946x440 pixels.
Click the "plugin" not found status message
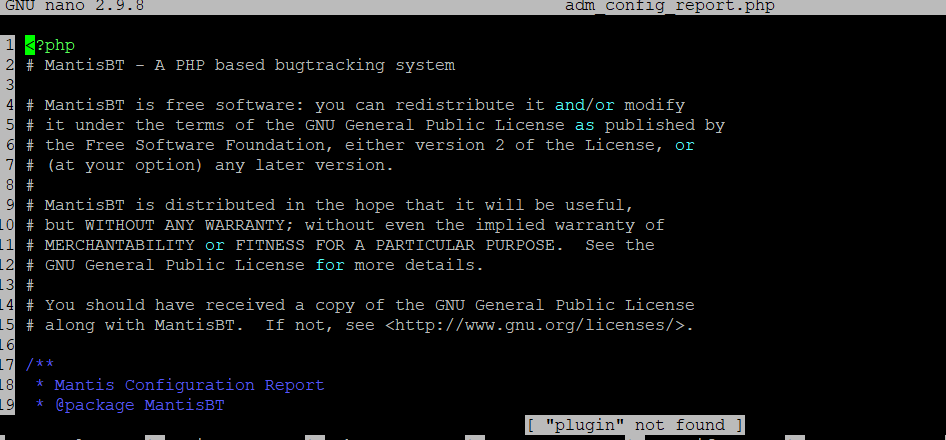point(635,425)
